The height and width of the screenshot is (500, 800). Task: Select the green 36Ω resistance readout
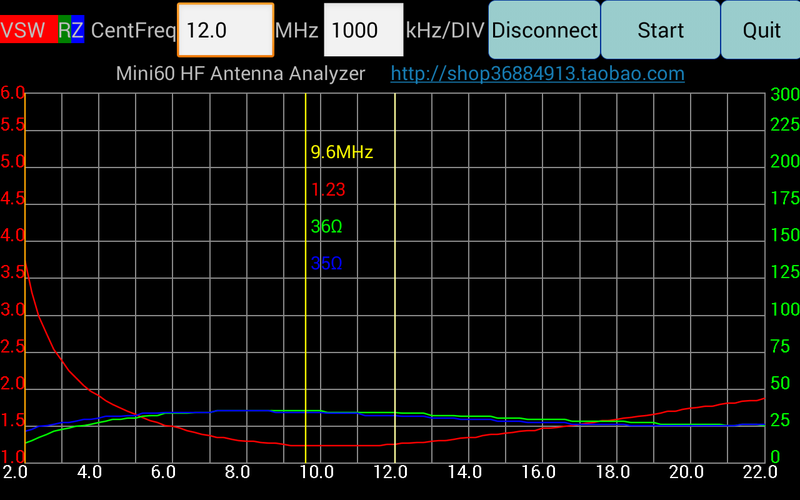326,227
